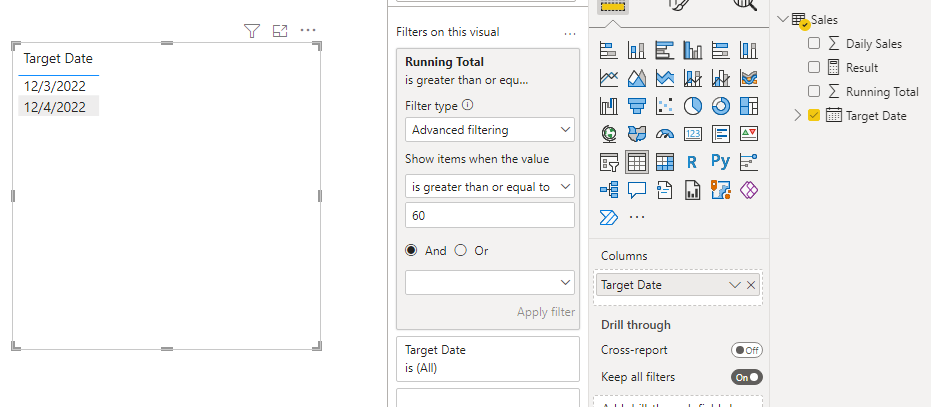The width and height of the screenshot is (931, 407).
Task: Select the paginated report visual
Action: [x=693, y=190]
